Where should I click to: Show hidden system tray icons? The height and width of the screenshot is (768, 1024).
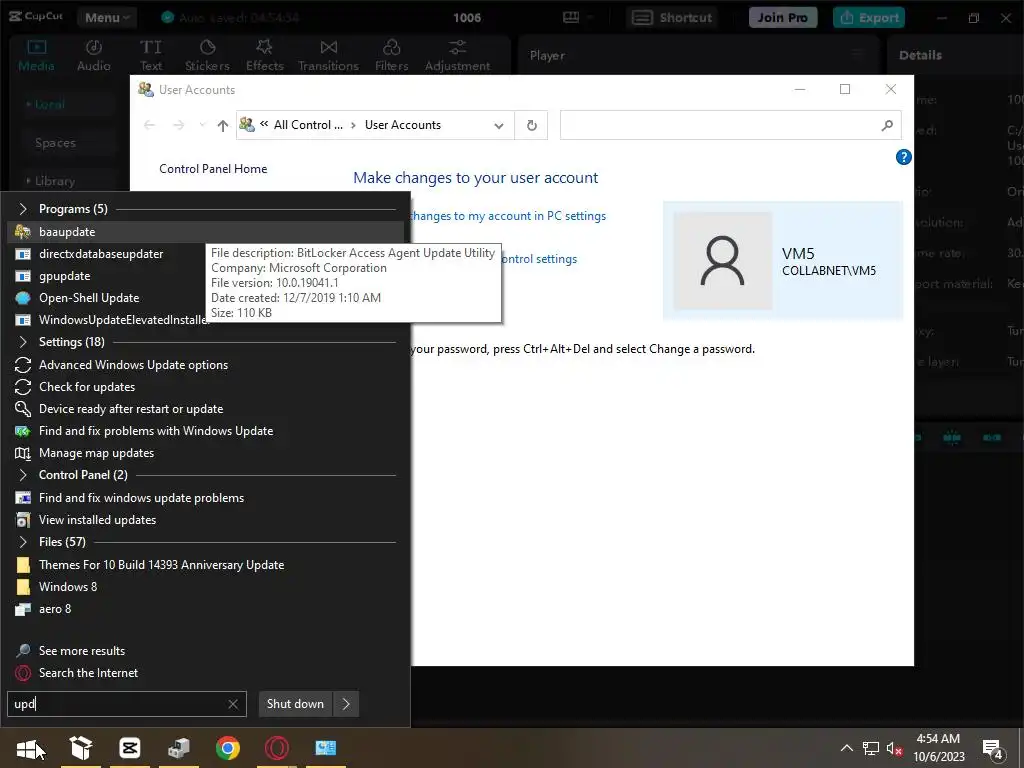[846, 748]
